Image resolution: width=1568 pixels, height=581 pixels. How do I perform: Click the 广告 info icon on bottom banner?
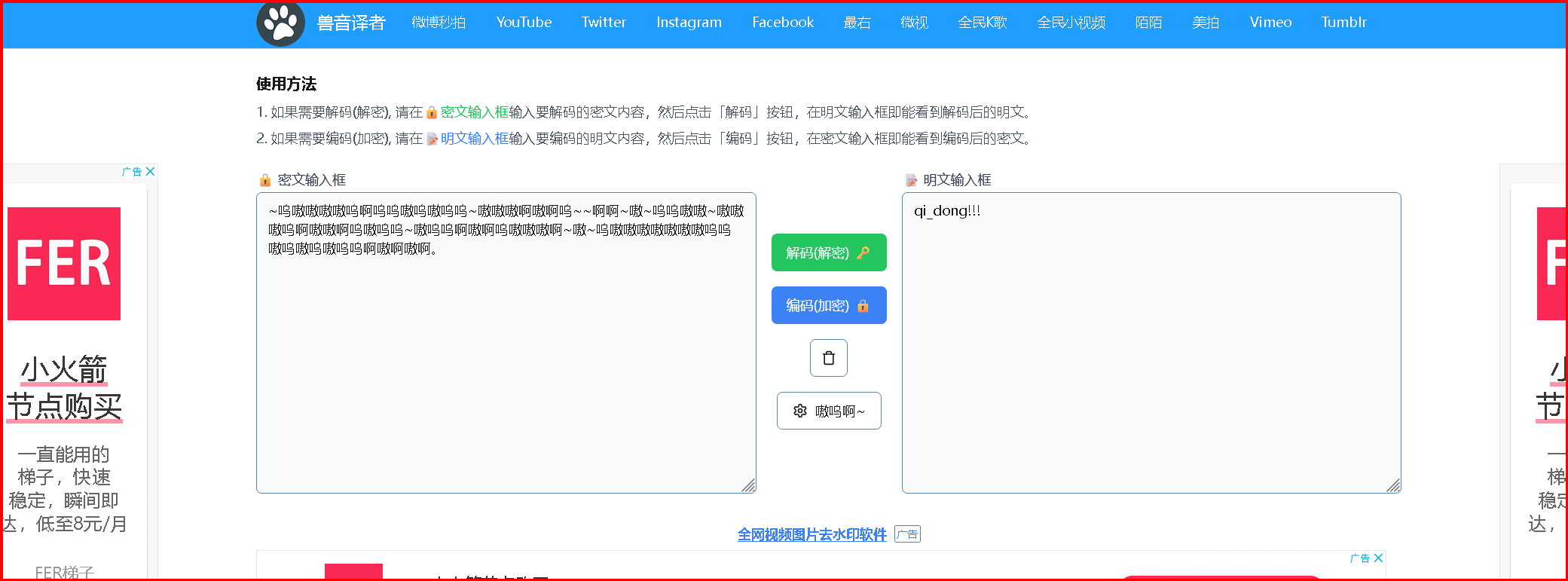[x=1360, y=558]
